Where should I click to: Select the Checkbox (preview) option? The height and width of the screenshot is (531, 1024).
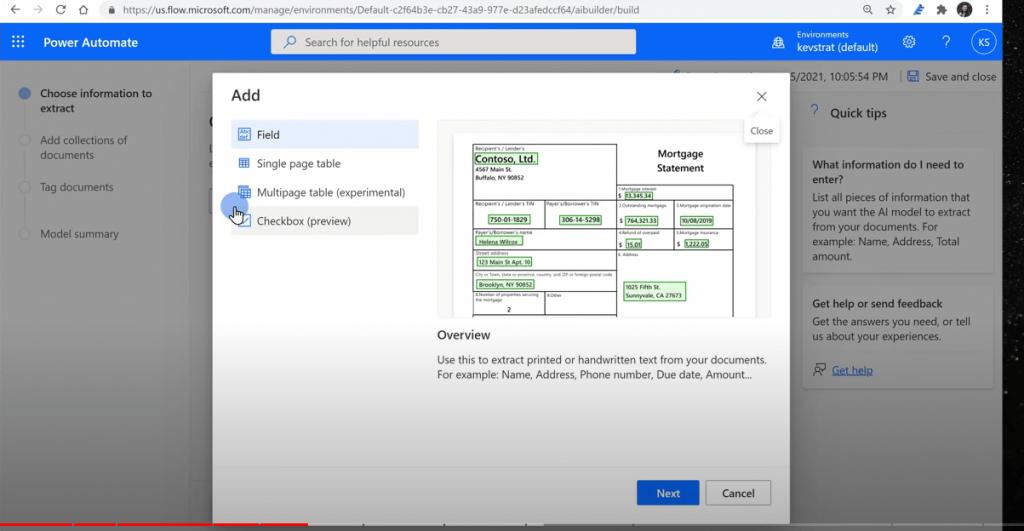coord(325,221)
